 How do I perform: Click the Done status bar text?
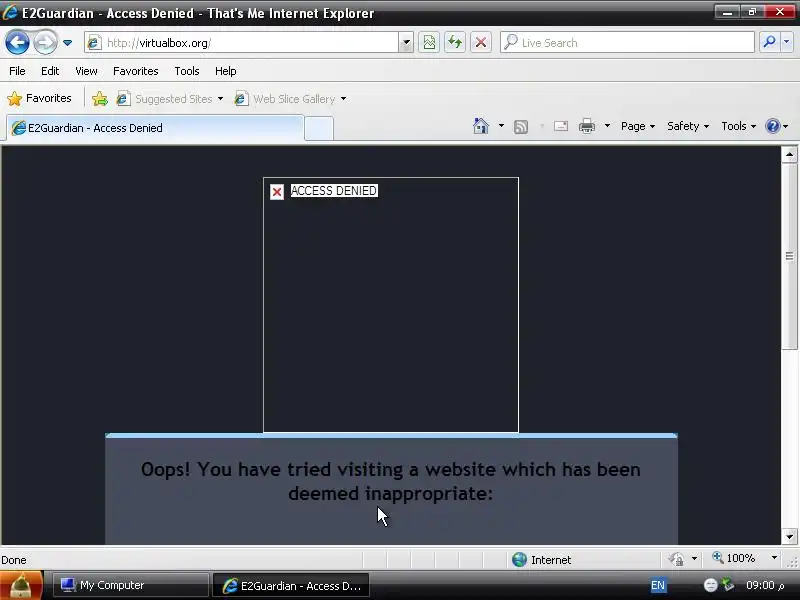point(14,560)
